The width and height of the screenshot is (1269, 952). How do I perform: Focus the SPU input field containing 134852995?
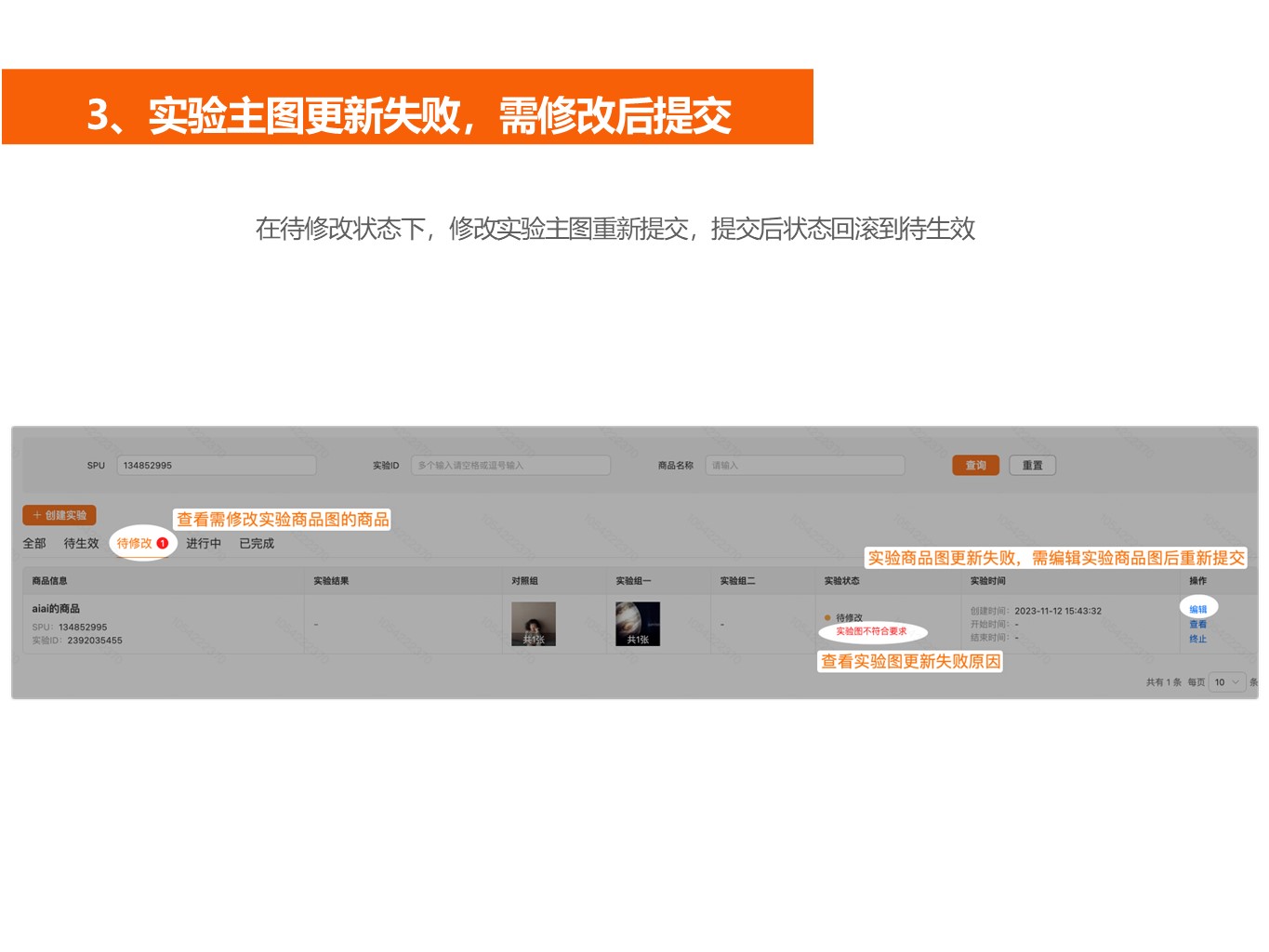(x=216, y=466)
